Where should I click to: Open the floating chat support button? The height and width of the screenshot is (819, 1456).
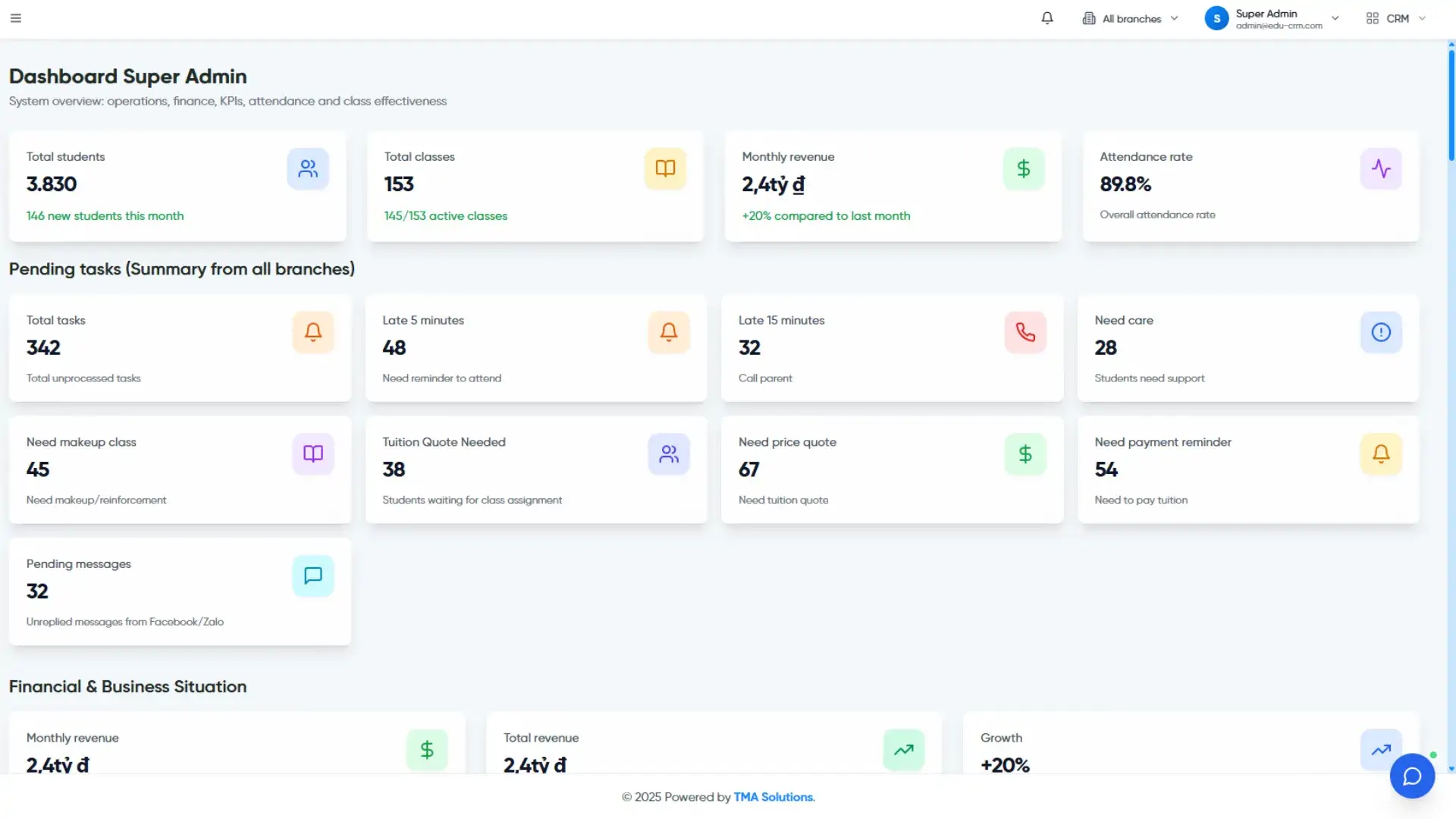click(x=1412, y=776)
